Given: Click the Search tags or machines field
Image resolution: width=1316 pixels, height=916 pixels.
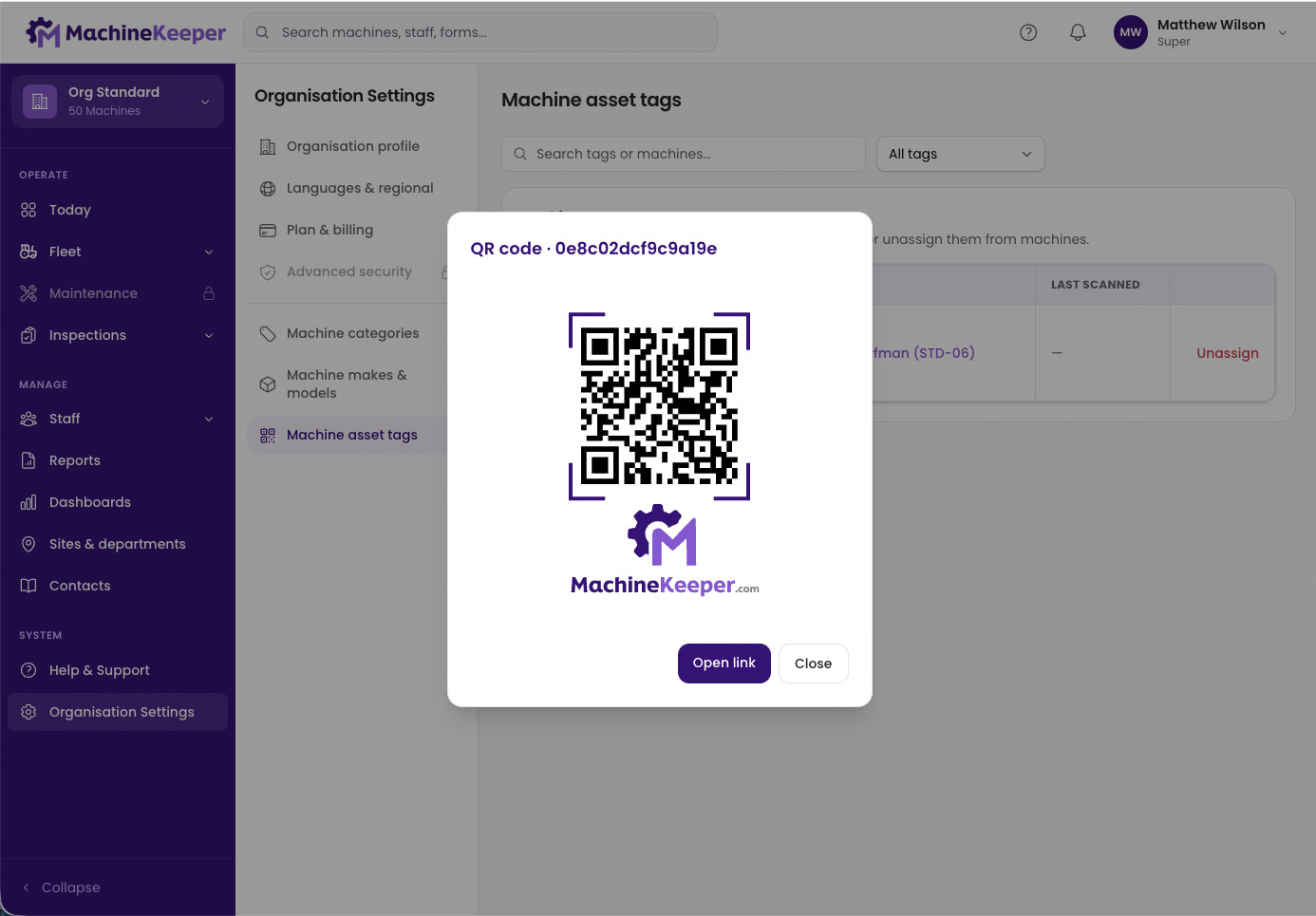Looking at the screenshot, I should (684, 154).
